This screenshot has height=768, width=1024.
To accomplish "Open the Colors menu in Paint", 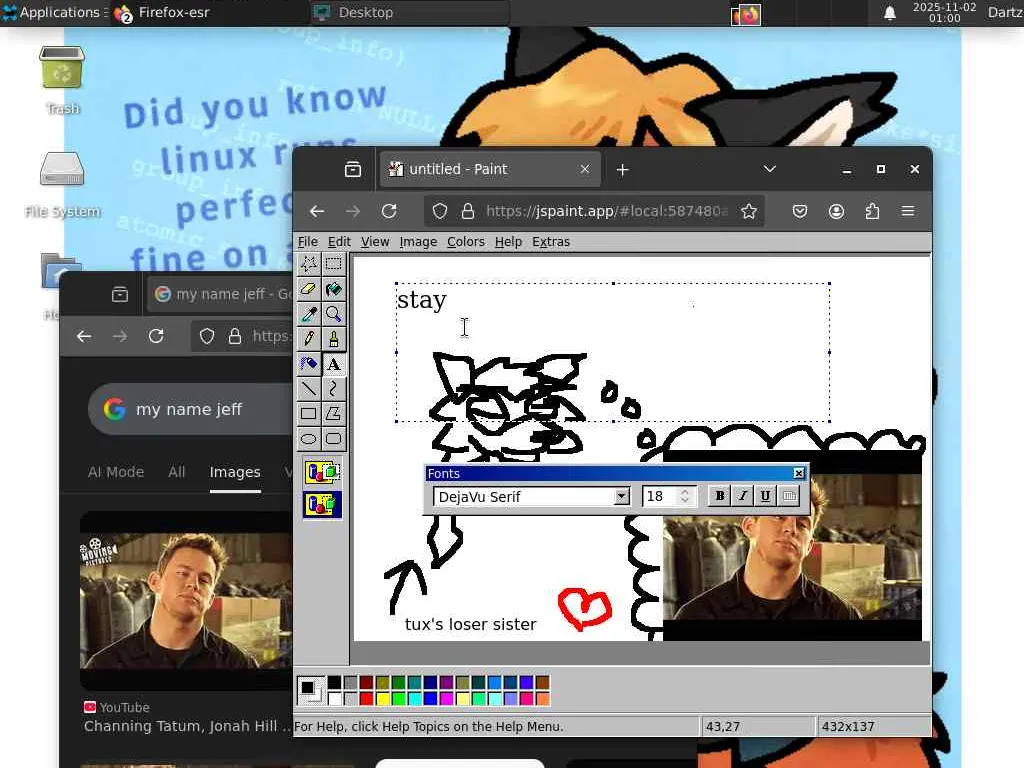I will pos(466,242).
